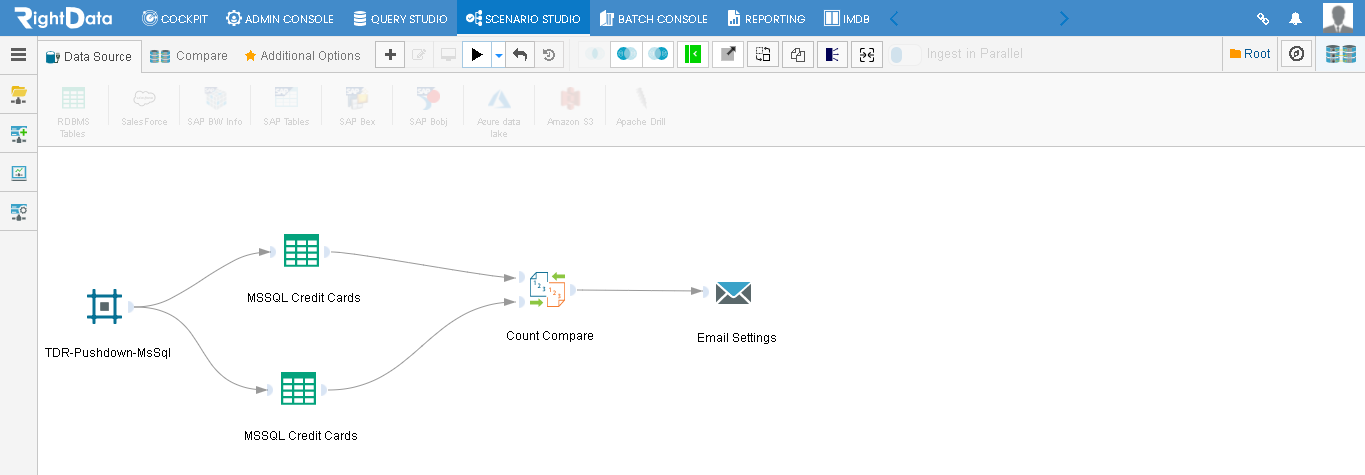Select the Count Compare node icon
The width and height of the screenshot is (1365, 475).
(x=548, y=289)
